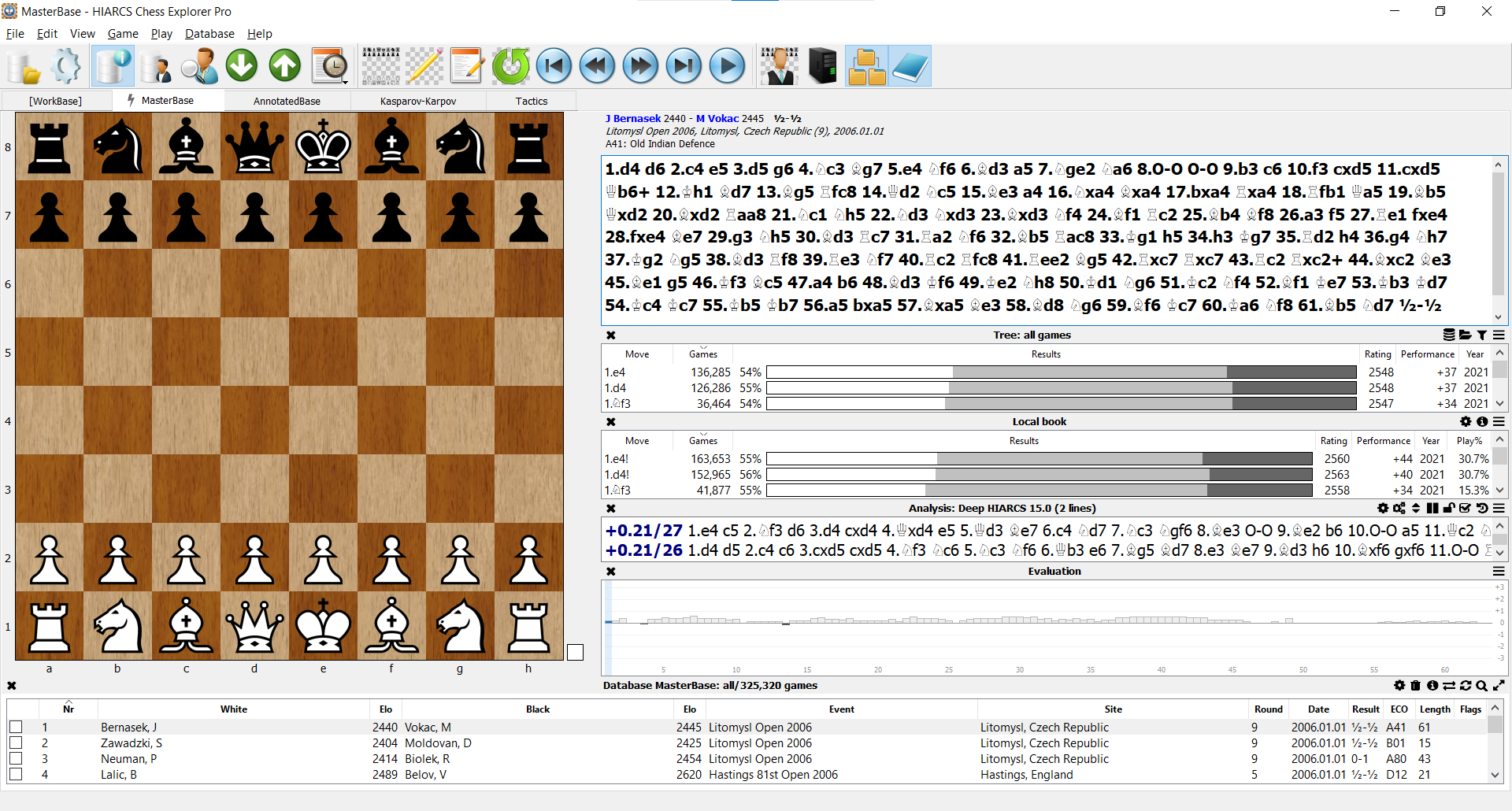Switch to the Kasparov-Karpov tab
Viewport: 1512px width, 811px height.
[x=417, y=101]
